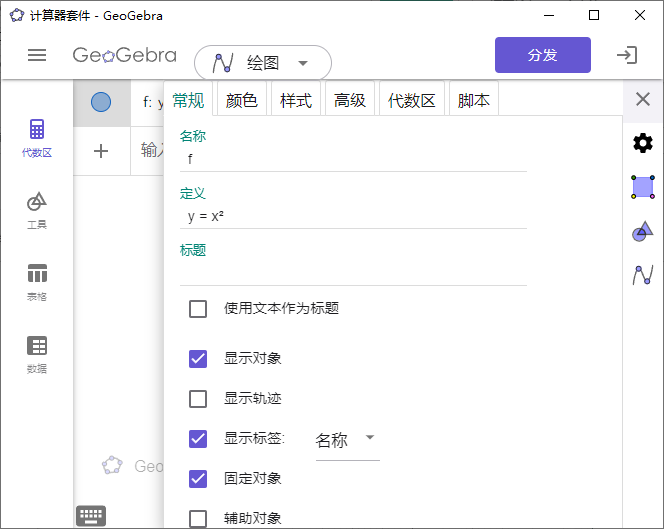Add a new input row with plus
Image resolution: width=664 pixels, height=529 pixels.
coord(101,151)
